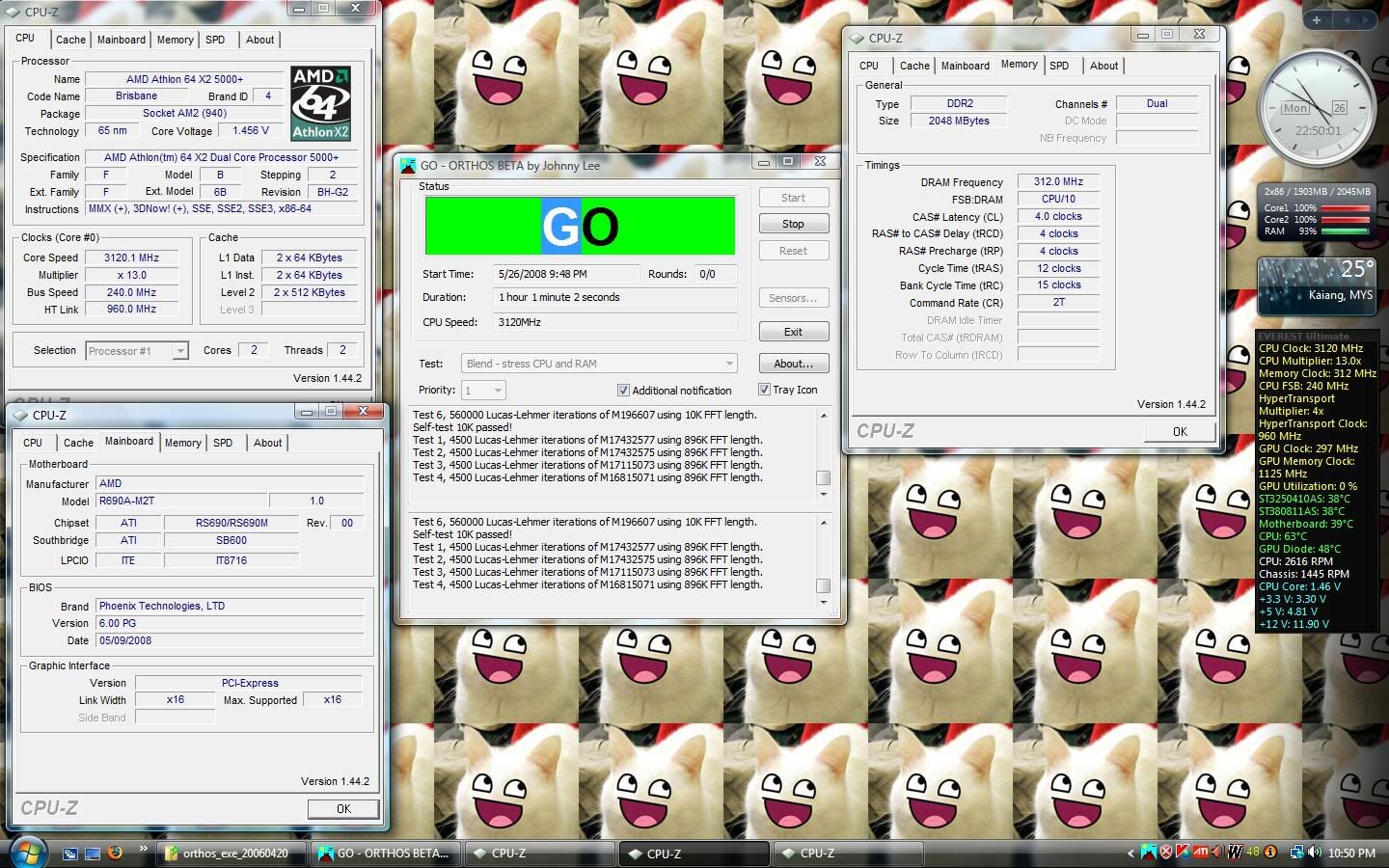Switch to Cache tab in the Processor CPU-Z window

[x=70, y=40]
